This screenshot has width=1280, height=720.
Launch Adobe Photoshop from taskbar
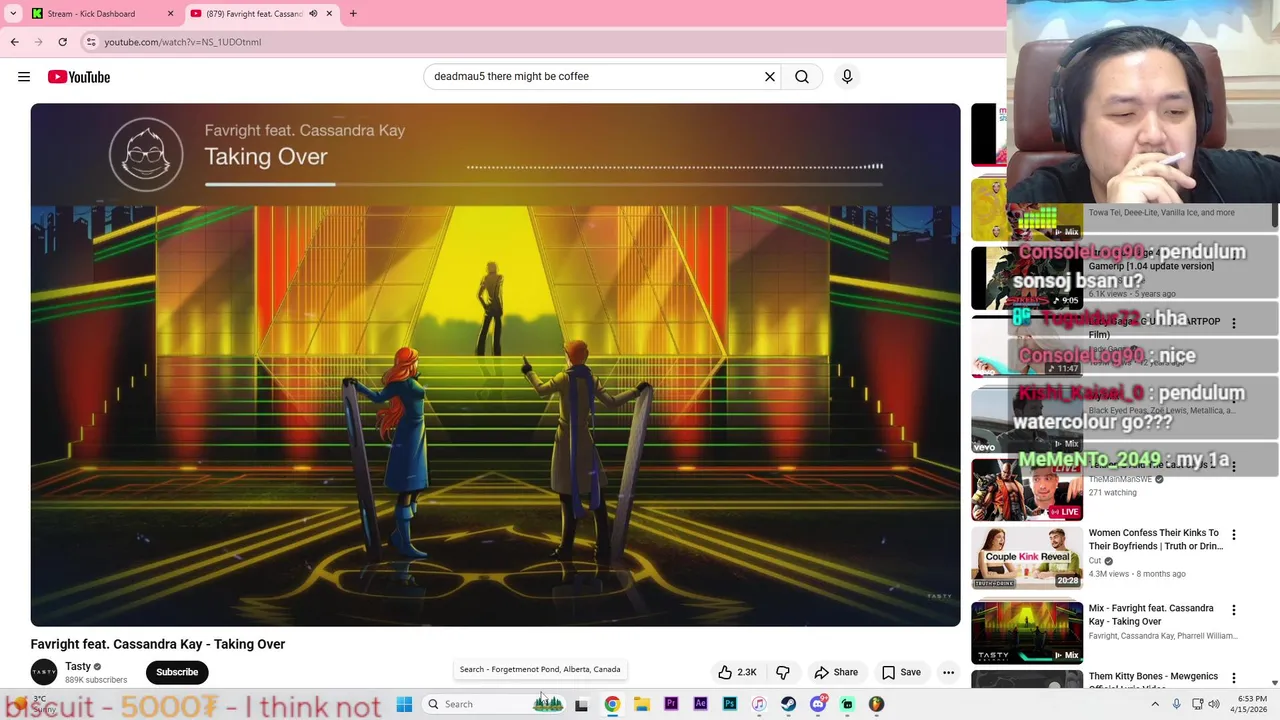[x=730, y=704]
